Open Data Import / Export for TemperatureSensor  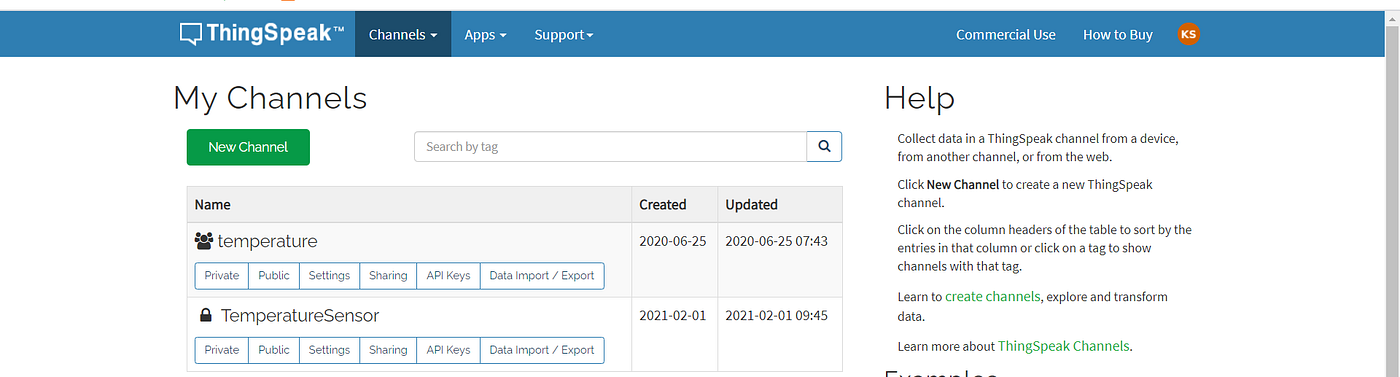[542, 350]
